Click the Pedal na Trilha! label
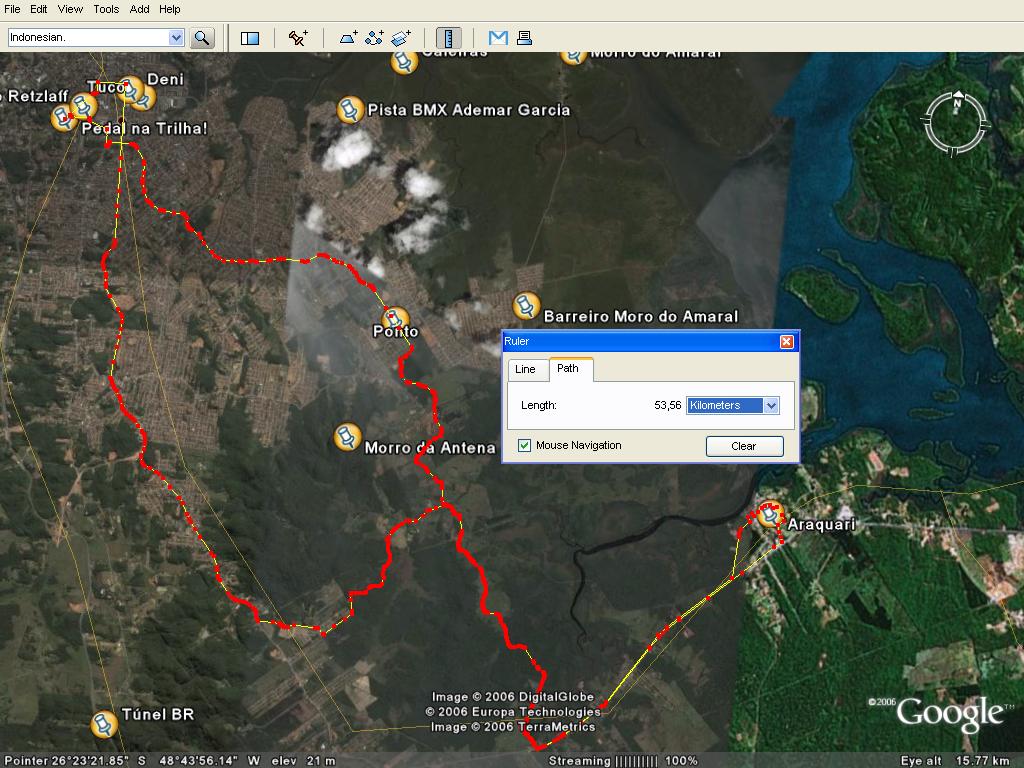Screen dimensions: 1024x768 pyautogui.click(x=144, y=129)
